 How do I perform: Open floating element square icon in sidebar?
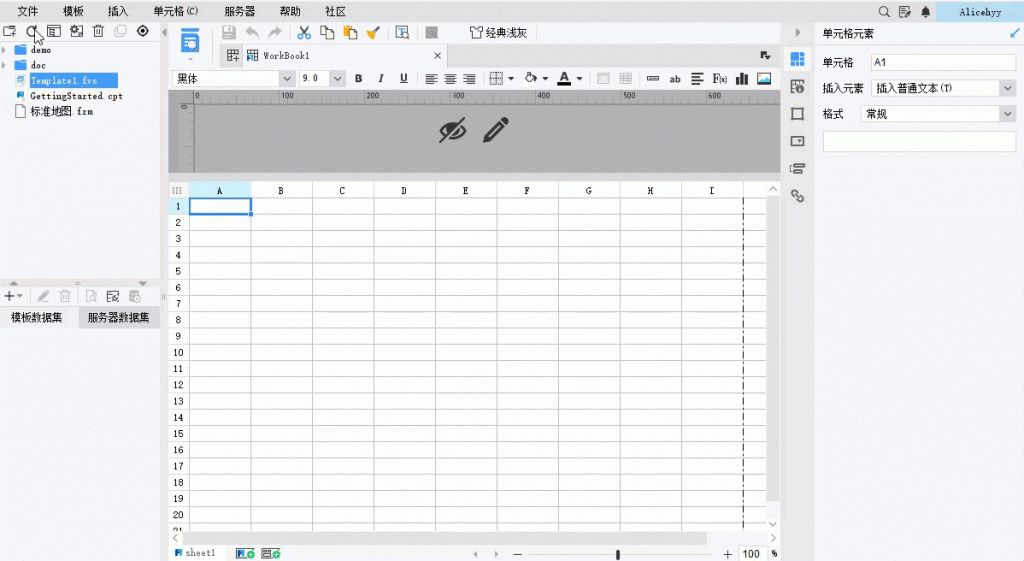(797, 114)
